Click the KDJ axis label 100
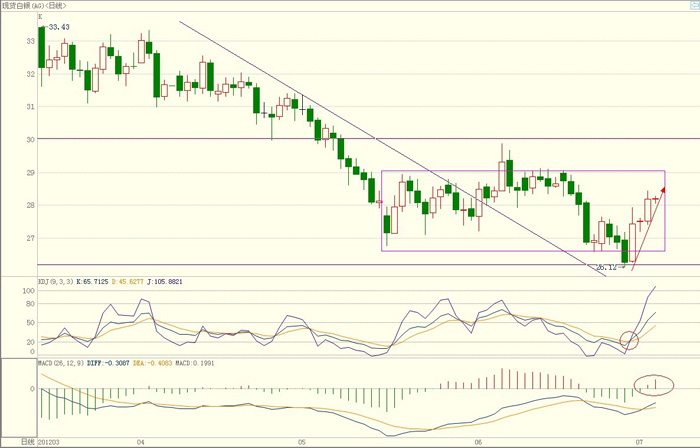Screen dimensions: 700x448 click(x=29, y=291)
